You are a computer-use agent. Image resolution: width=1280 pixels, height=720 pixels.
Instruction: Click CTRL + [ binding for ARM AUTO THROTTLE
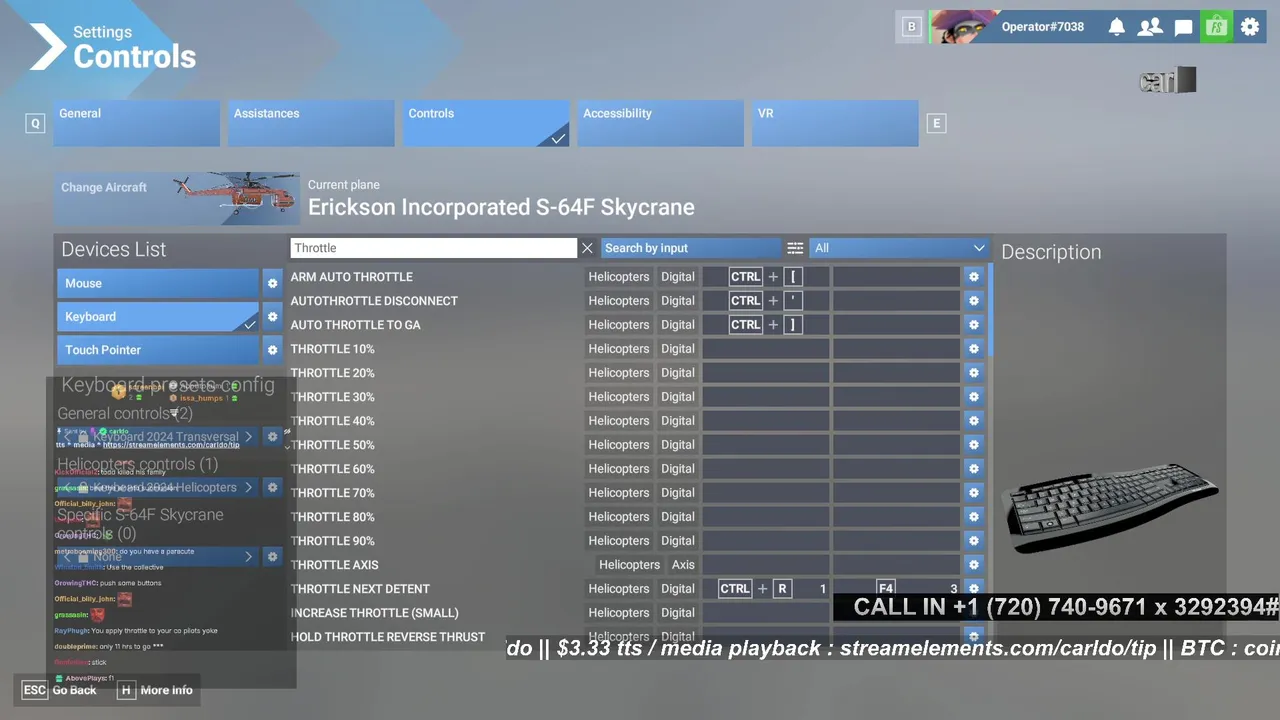(765, 277)
